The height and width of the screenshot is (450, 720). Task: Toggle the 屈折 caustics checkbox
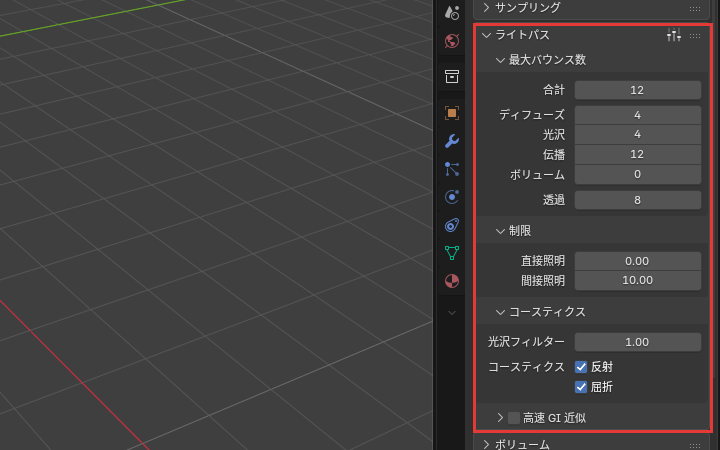581,387
